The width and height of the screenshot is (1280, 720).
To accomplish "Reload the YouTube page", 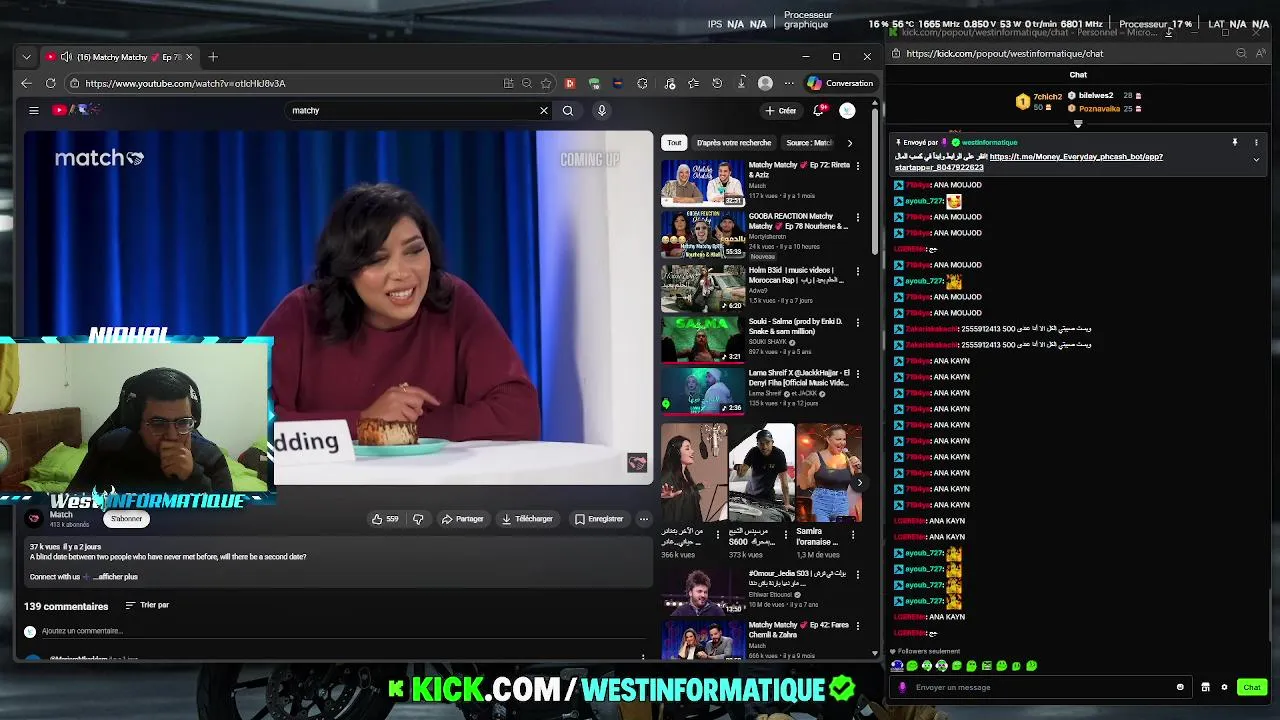I will [x=50, y=83].
